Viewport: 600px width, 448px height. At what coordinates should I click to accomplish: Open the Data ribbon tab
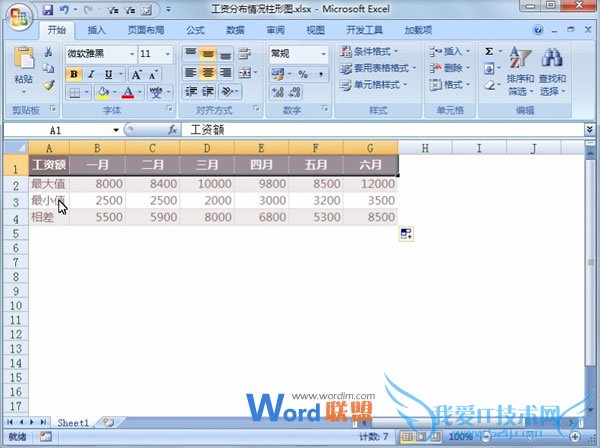coord(235,30)
